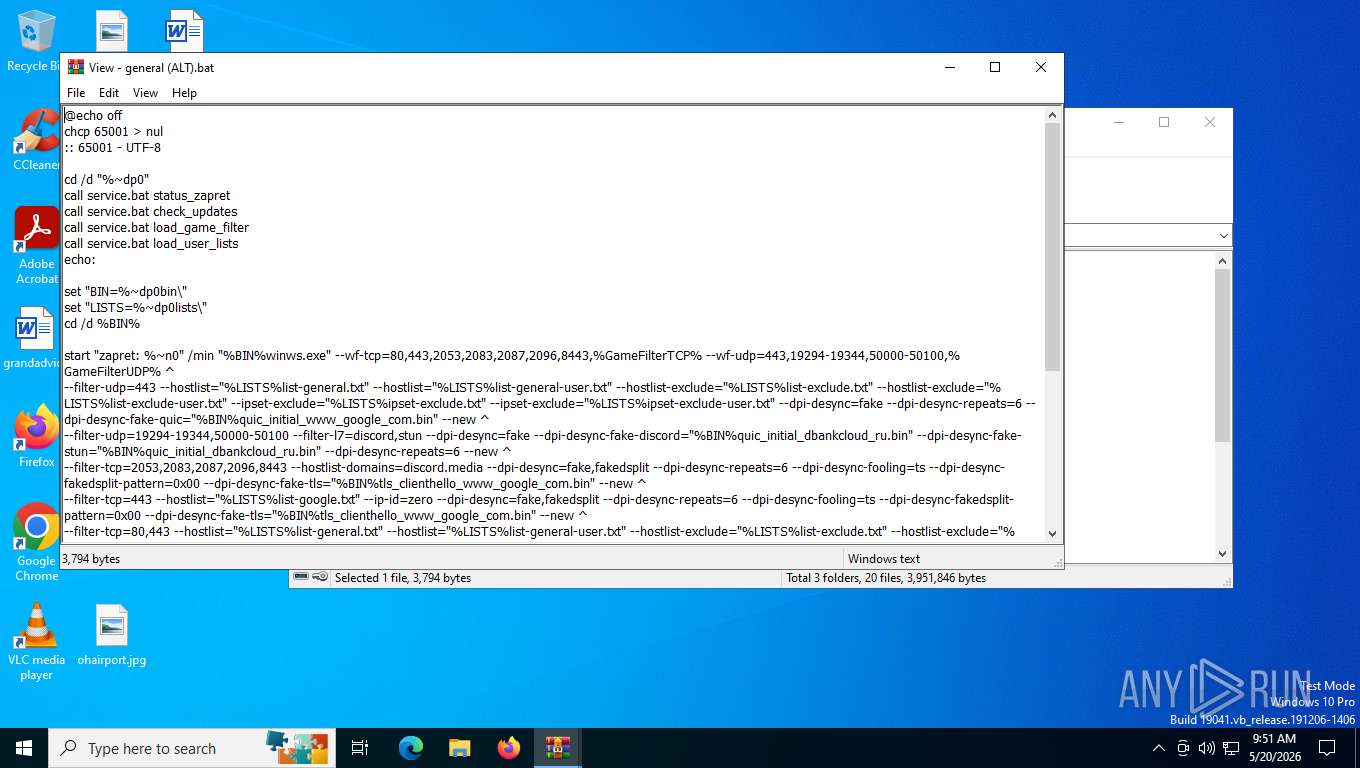Launch Firefox desktop shortcut
The height and width of the screenshot is (768, 1360).
tap(37, 436)
